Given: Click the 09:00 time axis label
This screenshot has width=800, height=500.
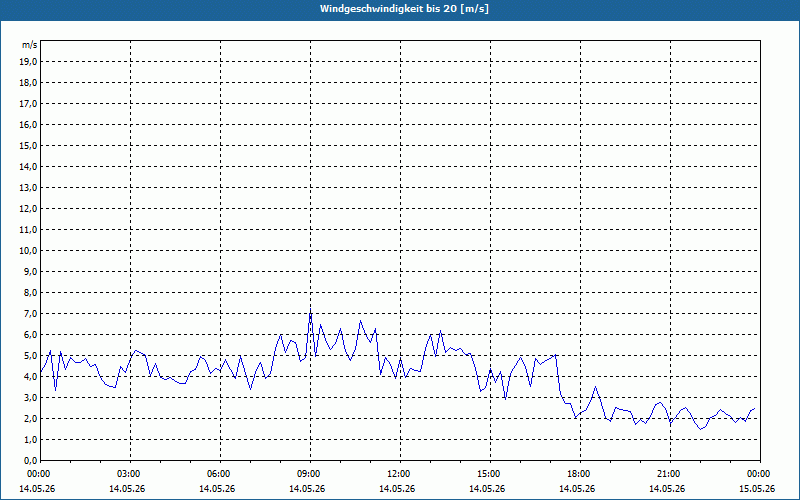Looking at the screenshot, I should click(309, 474).
